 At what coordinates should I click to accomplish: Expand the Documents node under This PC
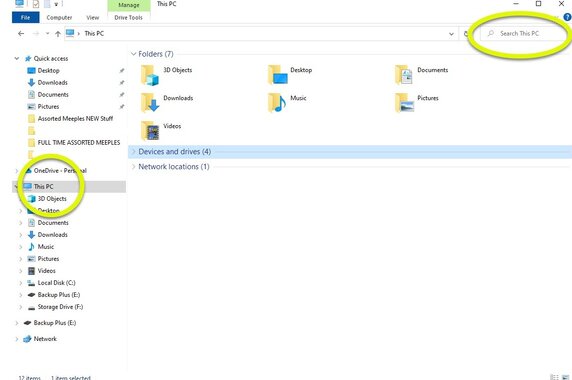pos(21,222)
